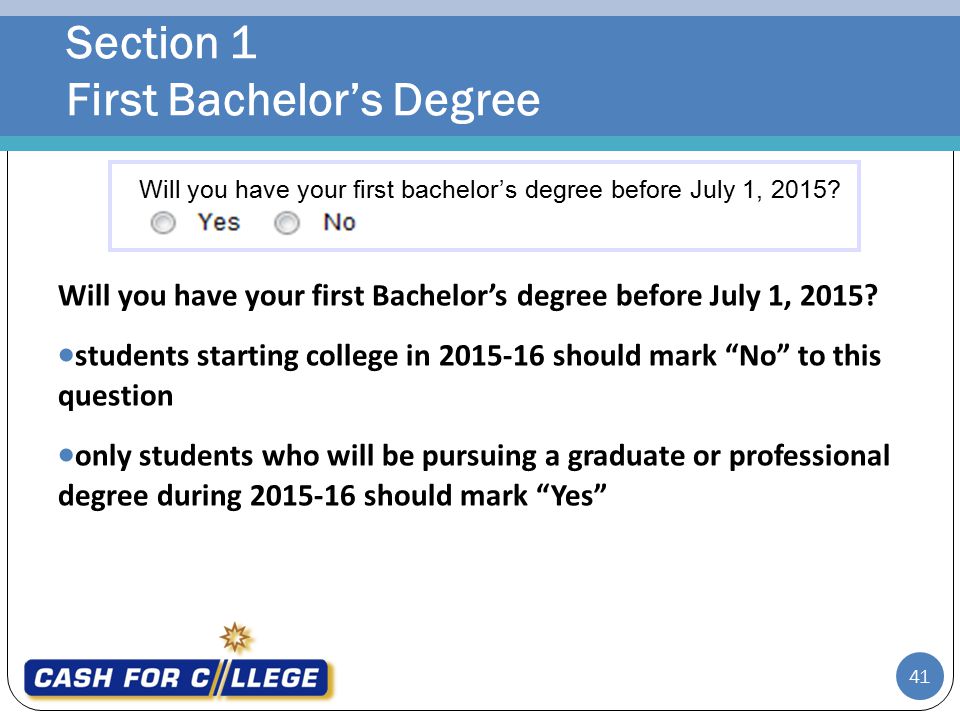Click the 'question' word under first bullet
The height and width of the screenshot is (720, 960).
(x=116, y=397)
